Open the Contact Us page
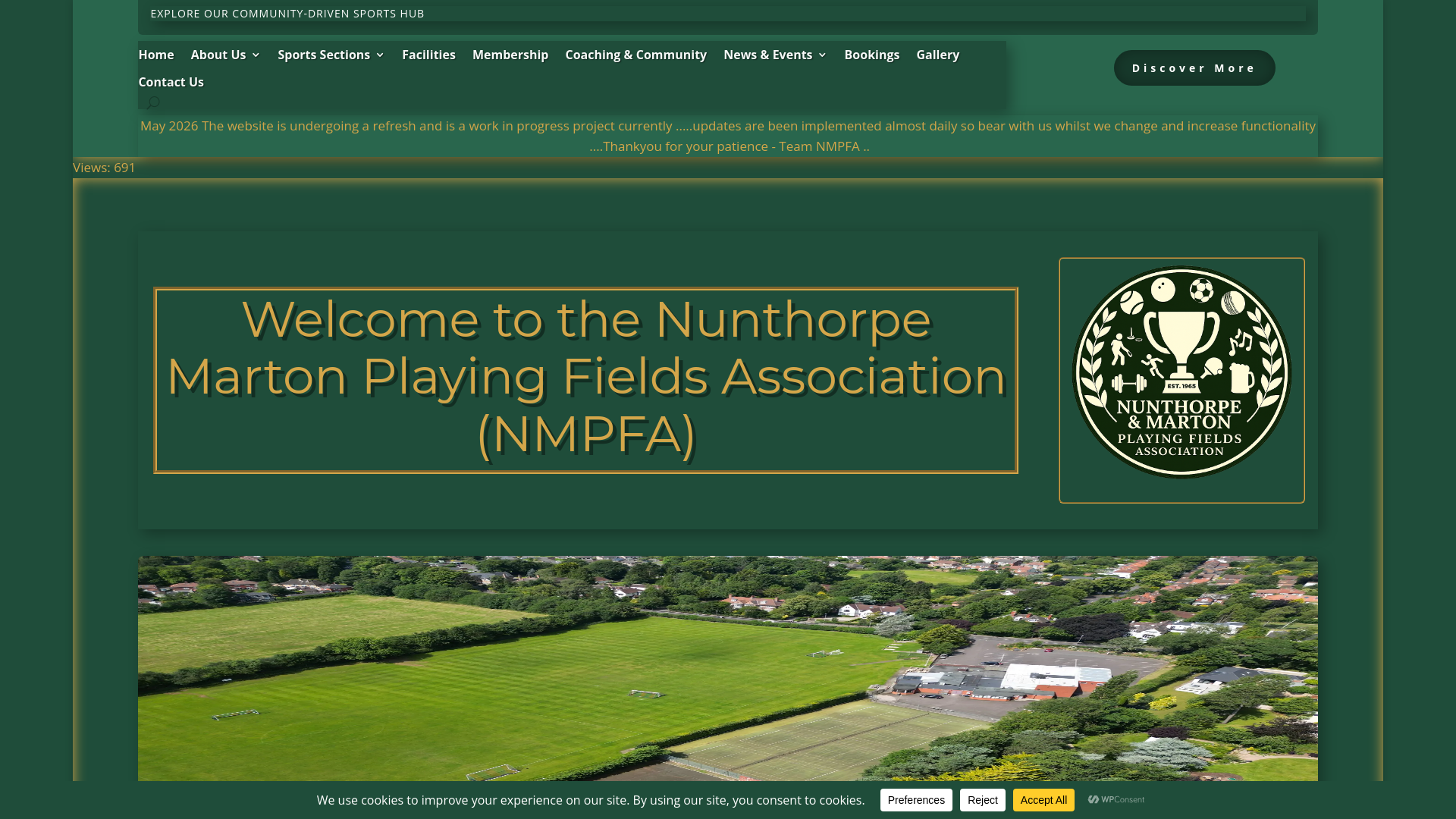The height and width of the screenshot is (819, 1456). 171,82
